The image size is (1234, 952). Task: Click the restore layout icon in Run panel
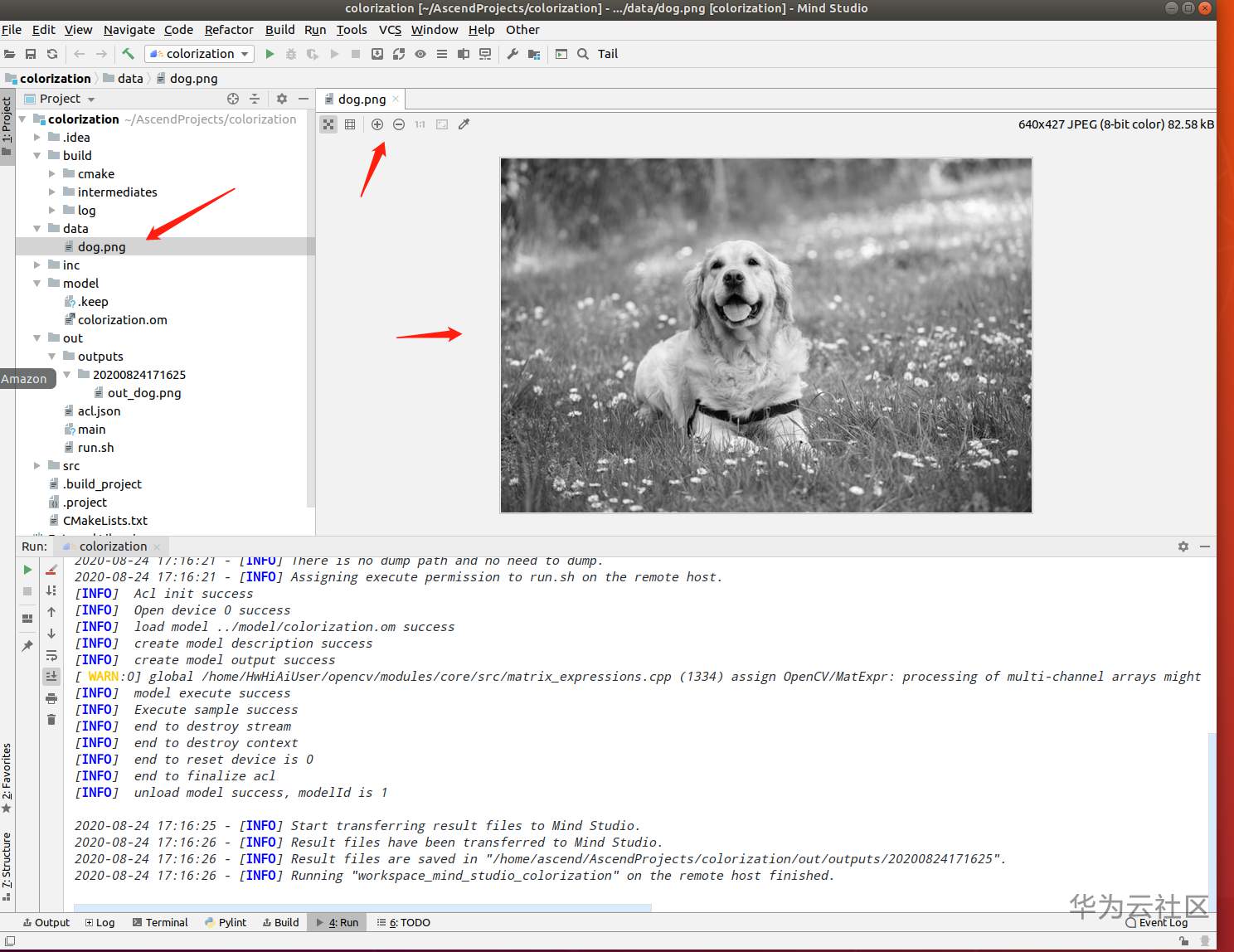(27, 619)
